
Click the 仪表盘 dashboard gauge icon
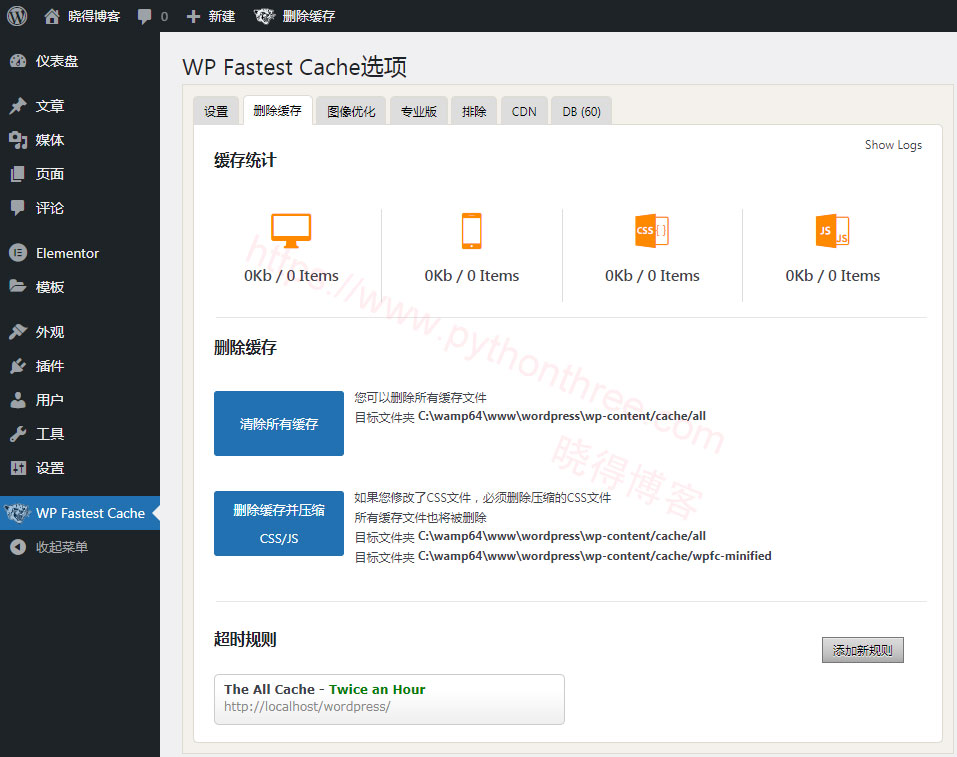[x=18, y=61]
